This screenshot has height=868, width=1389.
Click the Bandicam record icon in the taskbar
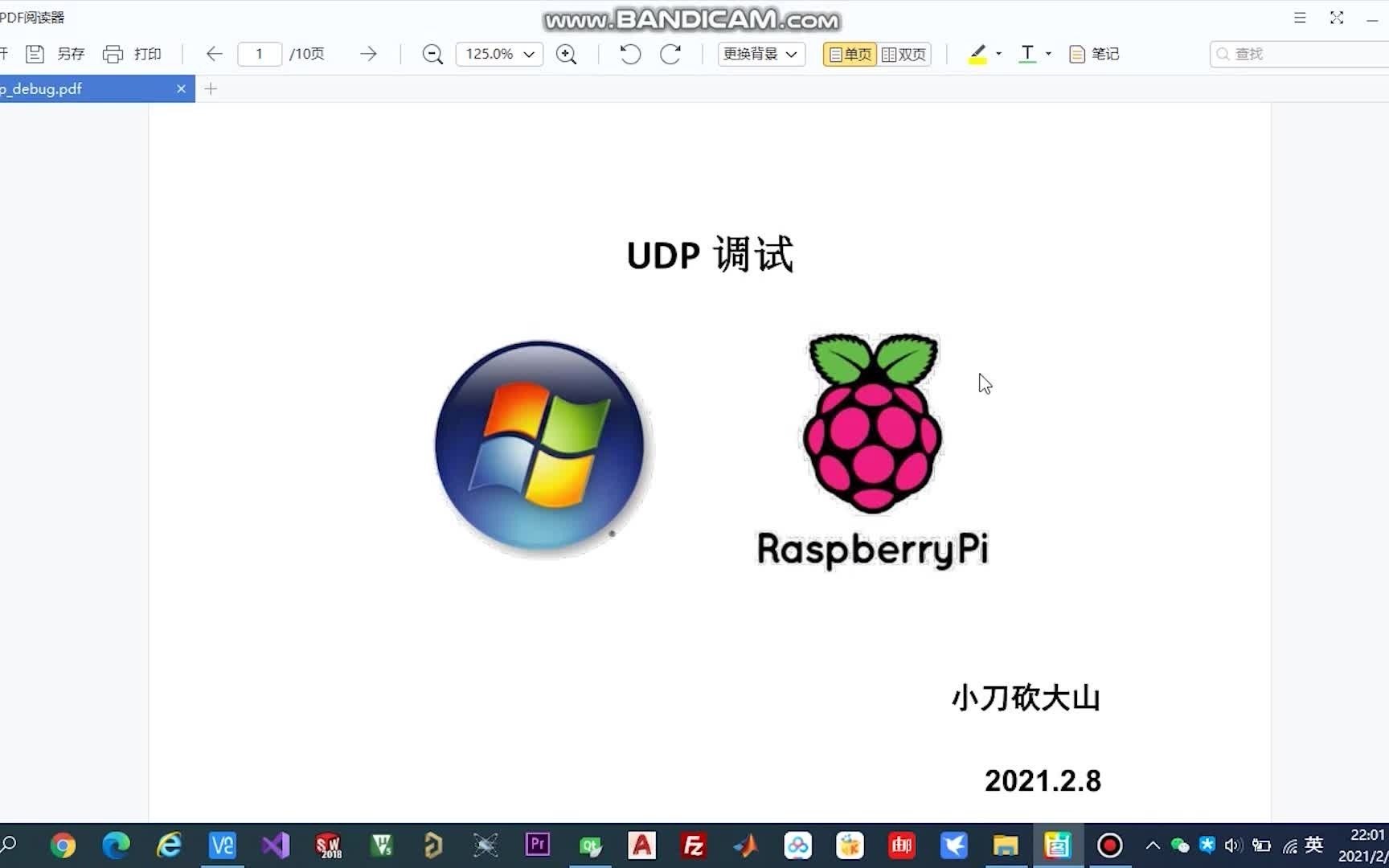click(1110, 845)
